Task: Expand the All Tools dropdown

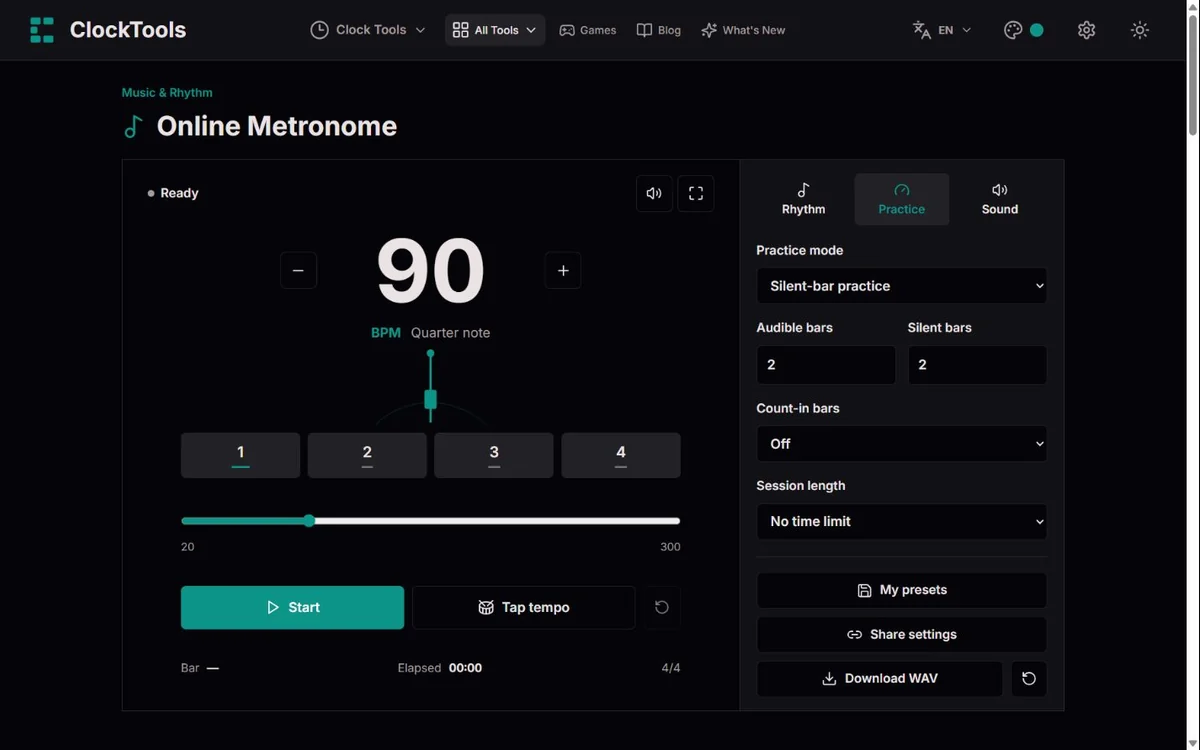Action: pos(495,30)
